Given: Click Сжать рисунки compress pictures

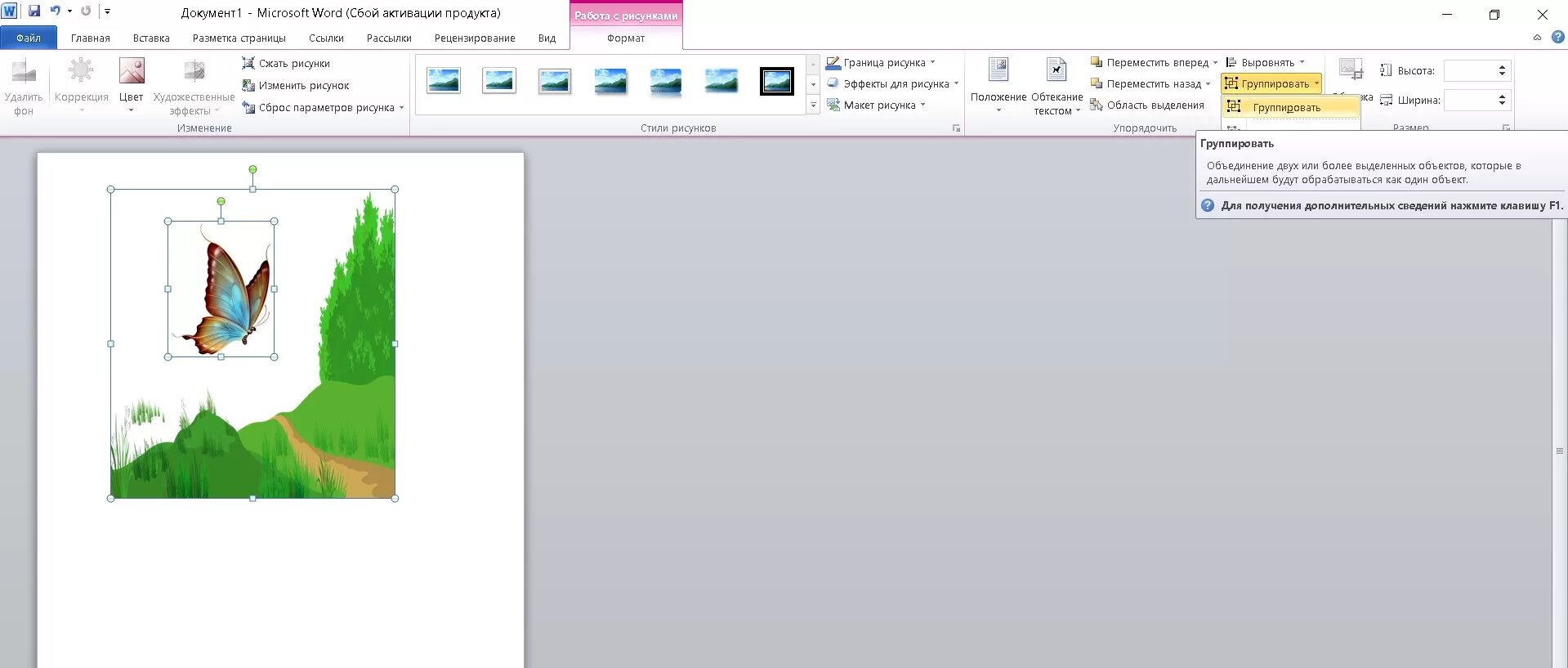Looking at the screenshot, I should (286, 63).
